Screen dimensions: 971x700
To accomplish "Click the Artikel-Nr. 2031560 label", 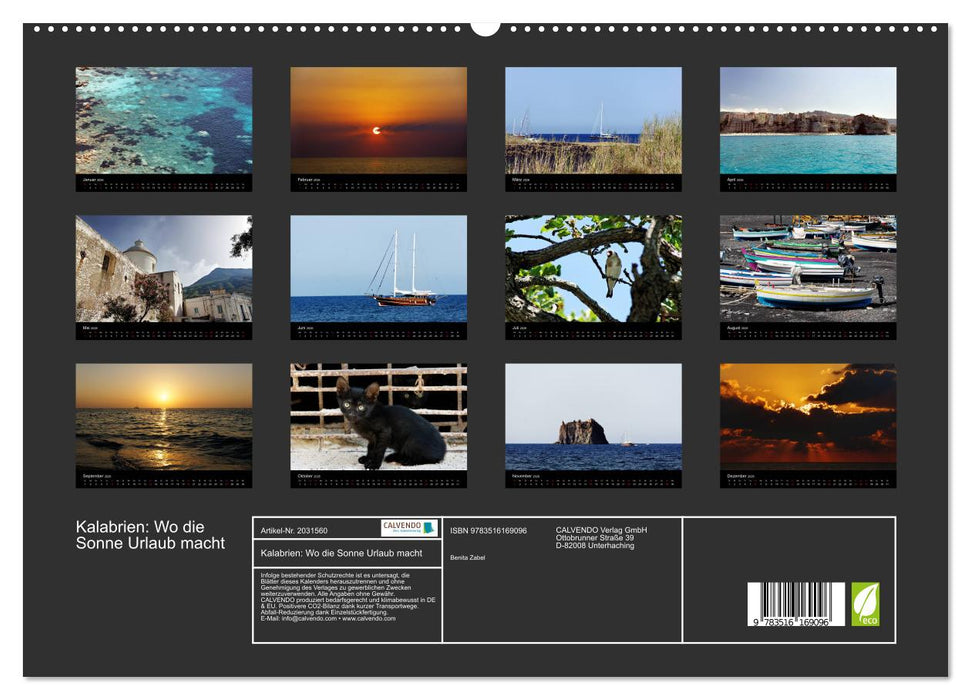I will click(x=293, y=529).
